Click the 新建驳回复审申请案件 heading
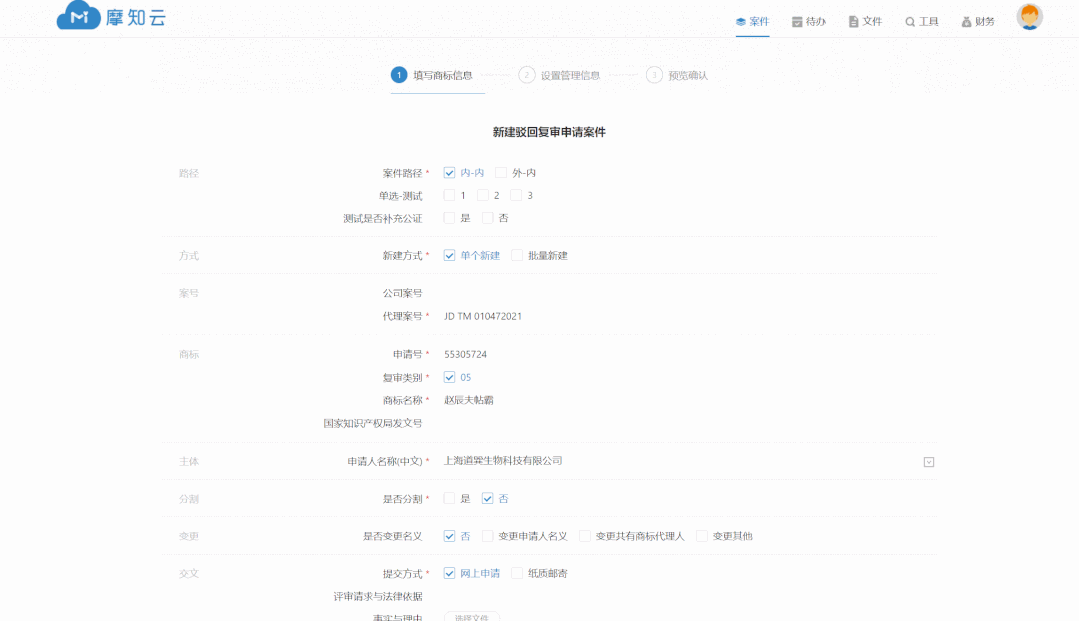This screenshot has height=621, width=1079. (x=549, y=132)
